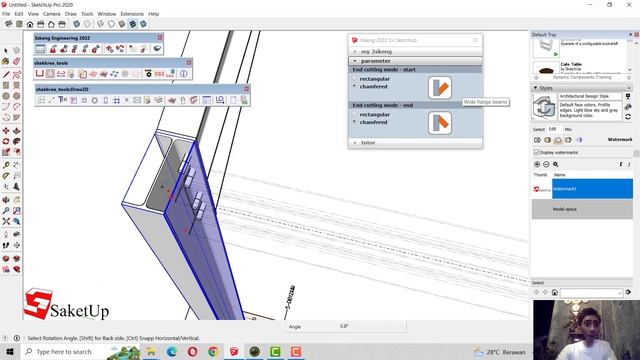Open the Extensions menu

pyautogui.click(x=132, y=14)
